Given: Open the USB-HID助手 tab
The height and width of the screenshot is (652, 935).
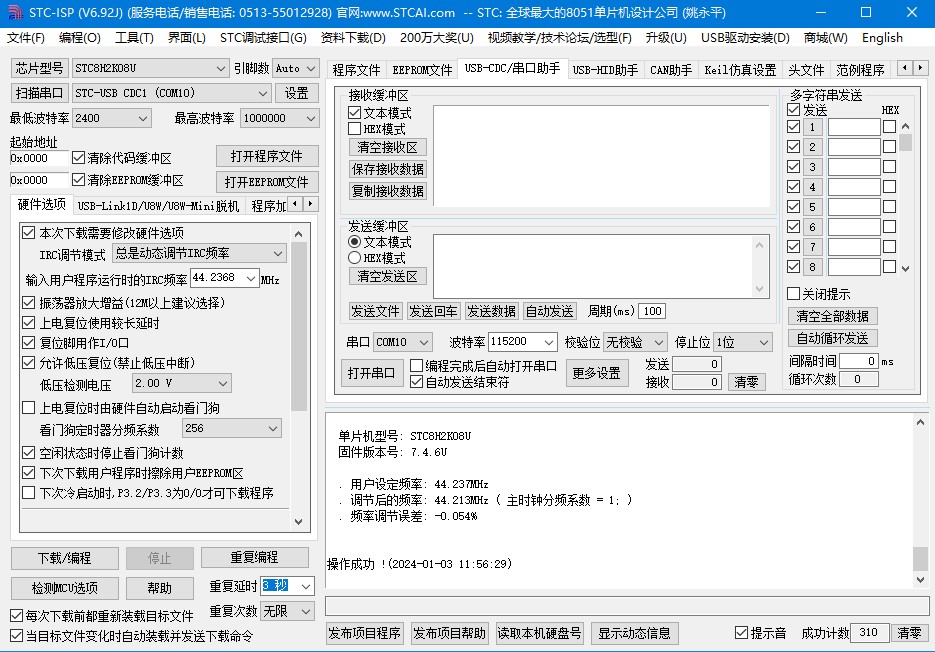Looking at the screenshot, I should click(x=605, y=70).
